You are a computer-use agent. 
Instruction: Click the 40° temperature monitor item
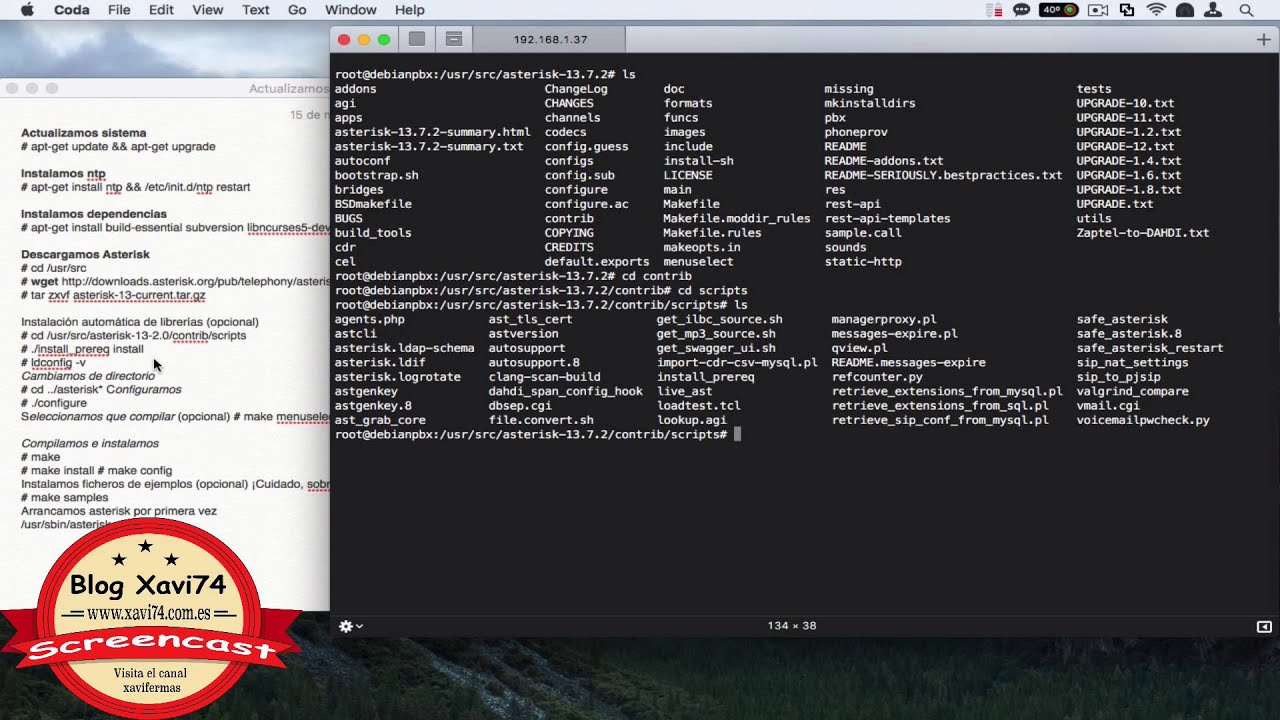click(1059, 10)
